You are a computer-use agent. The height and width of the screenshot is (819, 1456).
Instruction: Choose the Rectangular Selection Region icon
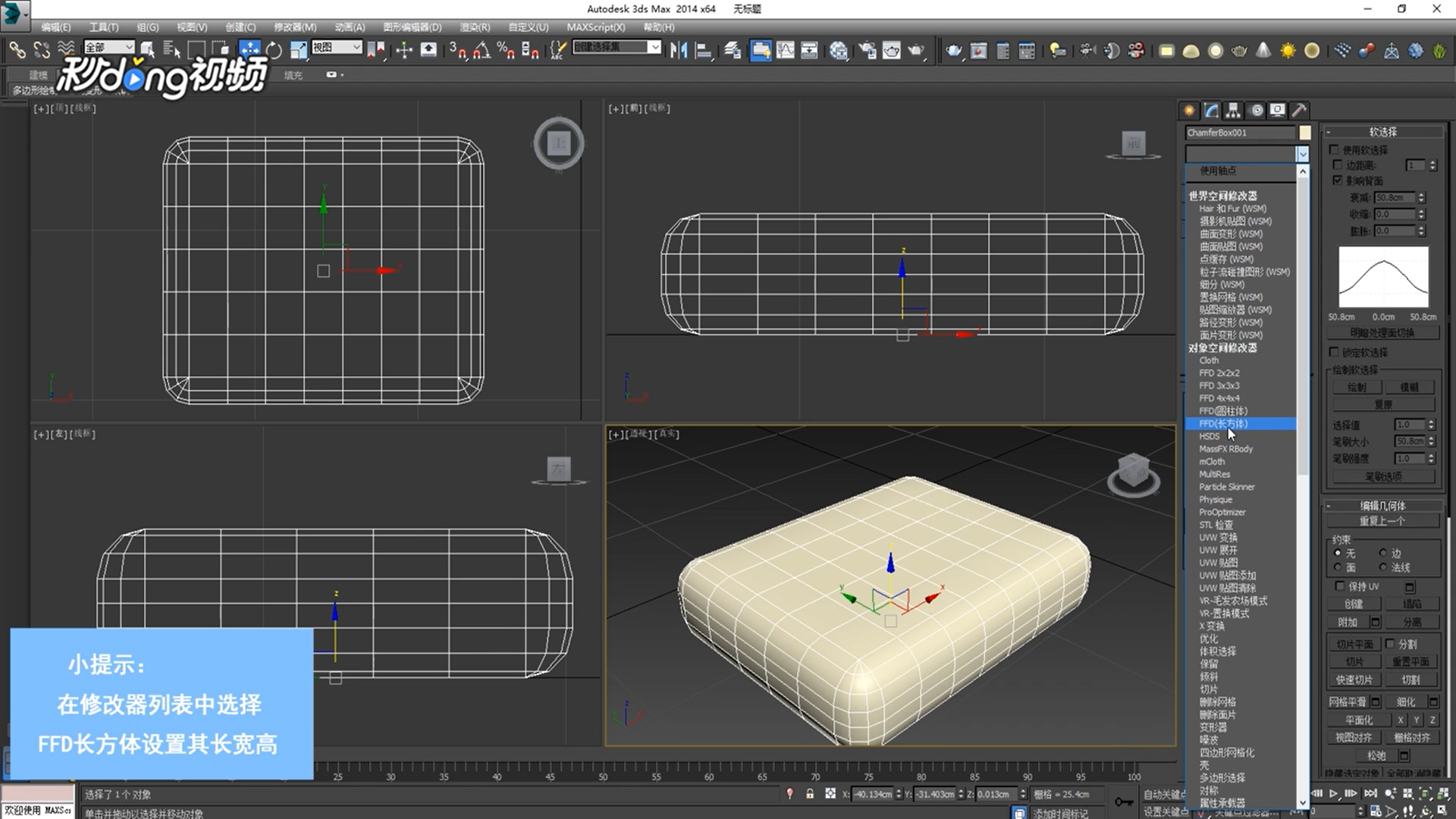[x=196, y=50]
